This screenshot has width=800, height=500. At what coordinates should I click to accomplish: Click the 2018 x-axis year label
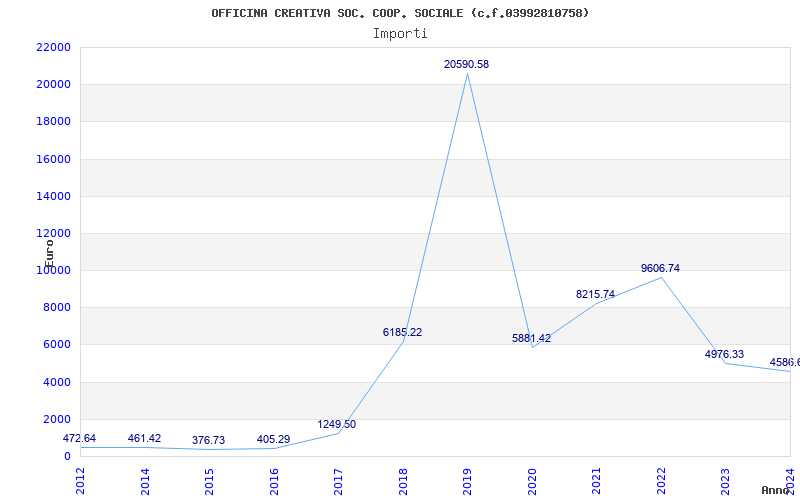(403, 481)
